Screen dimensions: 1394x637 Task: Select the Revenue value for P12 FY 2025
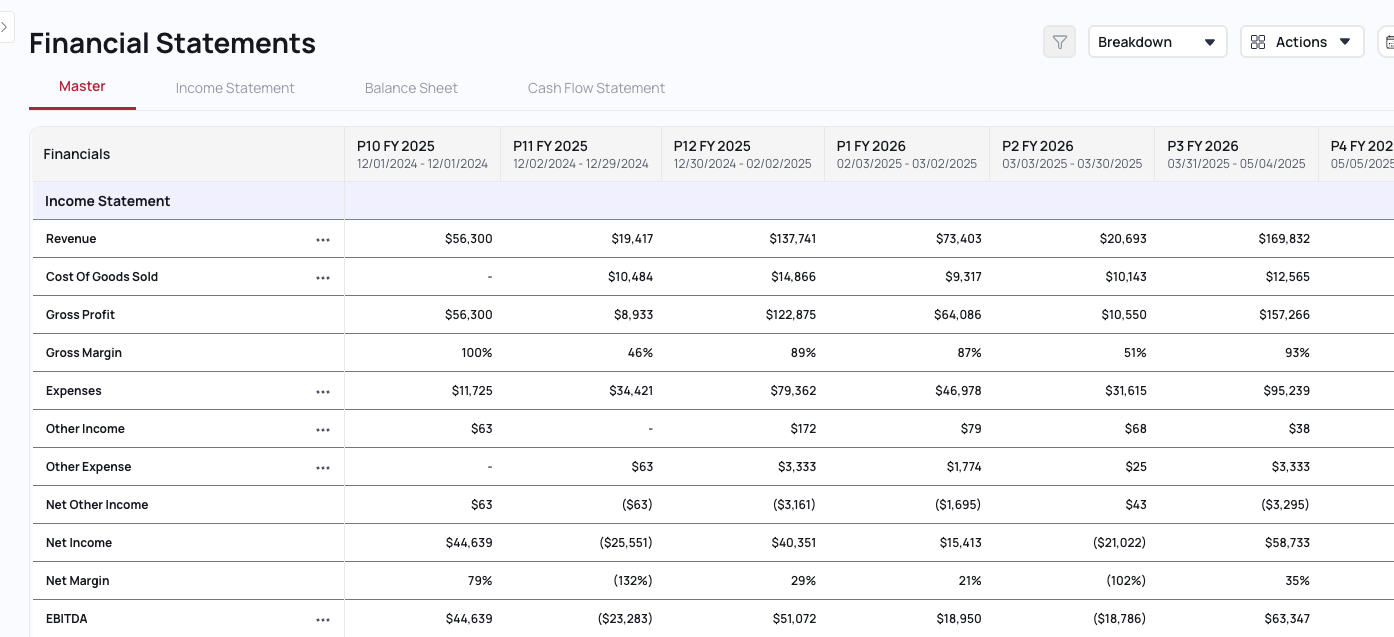click(x=794, y=239)
